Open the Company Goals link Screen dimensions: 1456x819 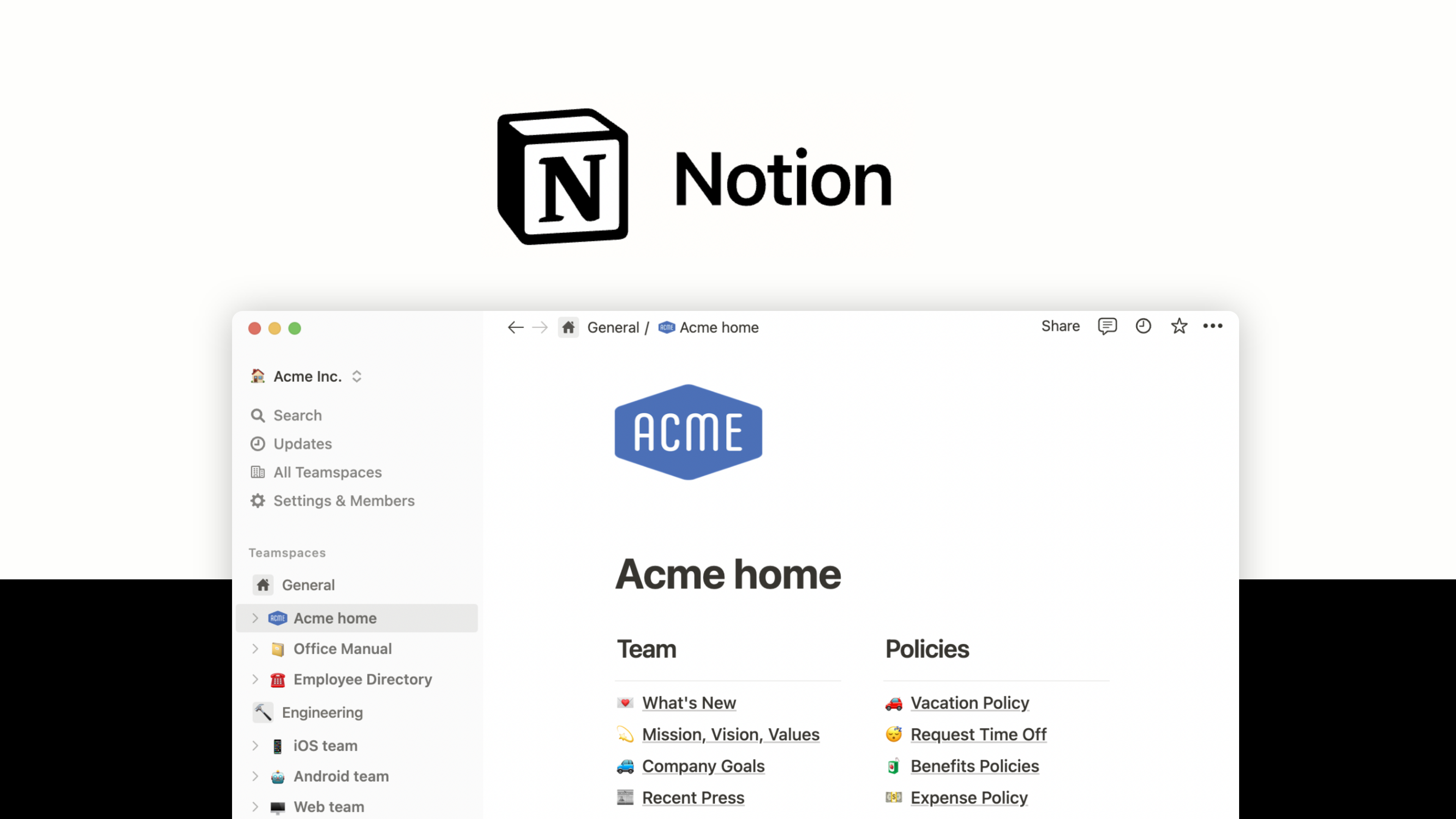(x=703, y=766)
